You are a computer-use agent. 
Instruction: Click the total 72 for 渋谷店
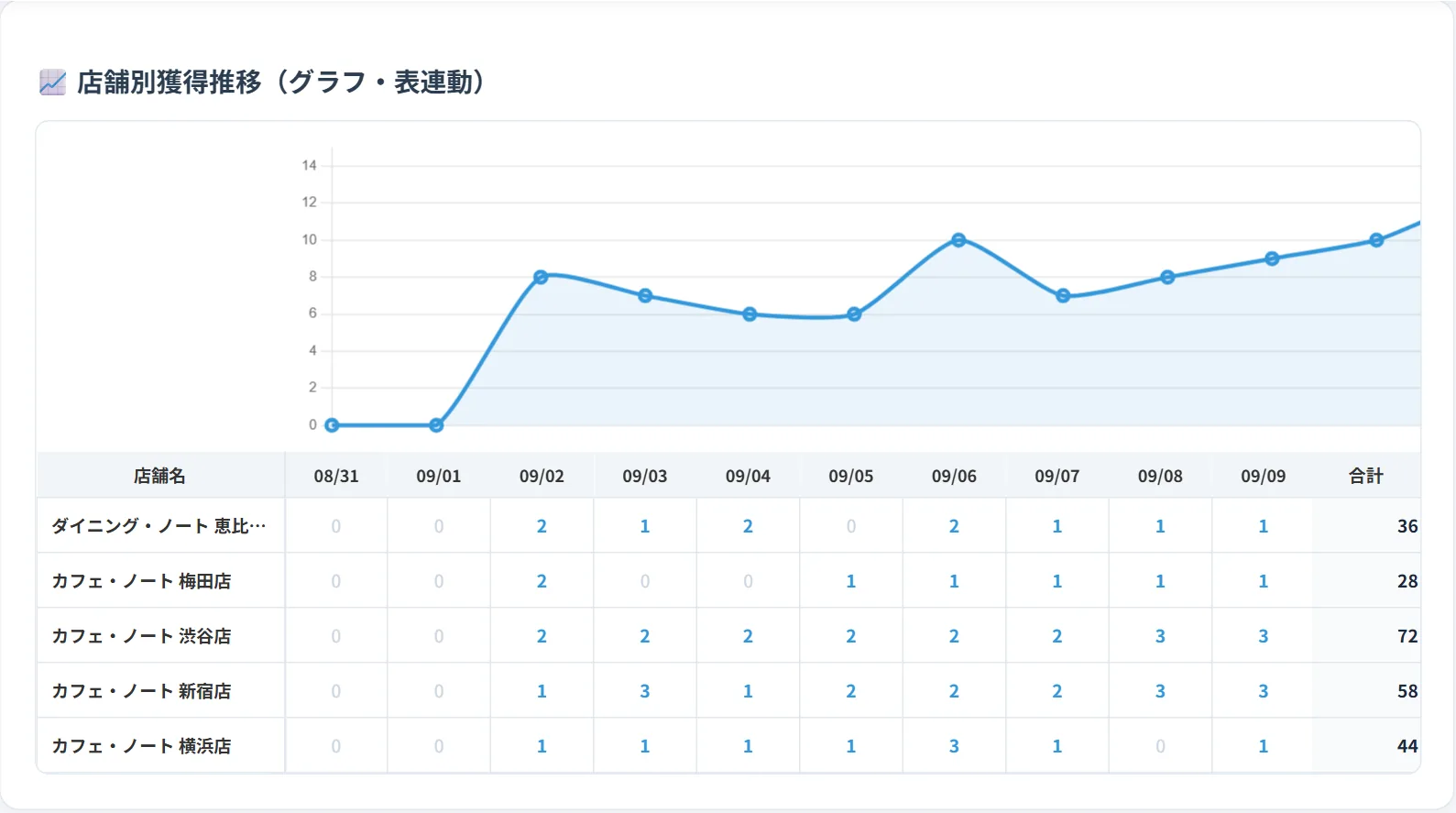pyautogui.click(x=1407, y=636)
